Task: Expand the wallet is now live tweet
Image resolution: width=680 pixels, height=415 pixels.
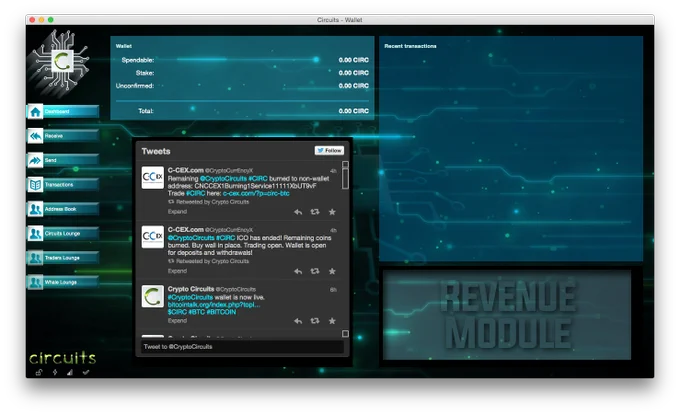Action: (x=177, y=321)
